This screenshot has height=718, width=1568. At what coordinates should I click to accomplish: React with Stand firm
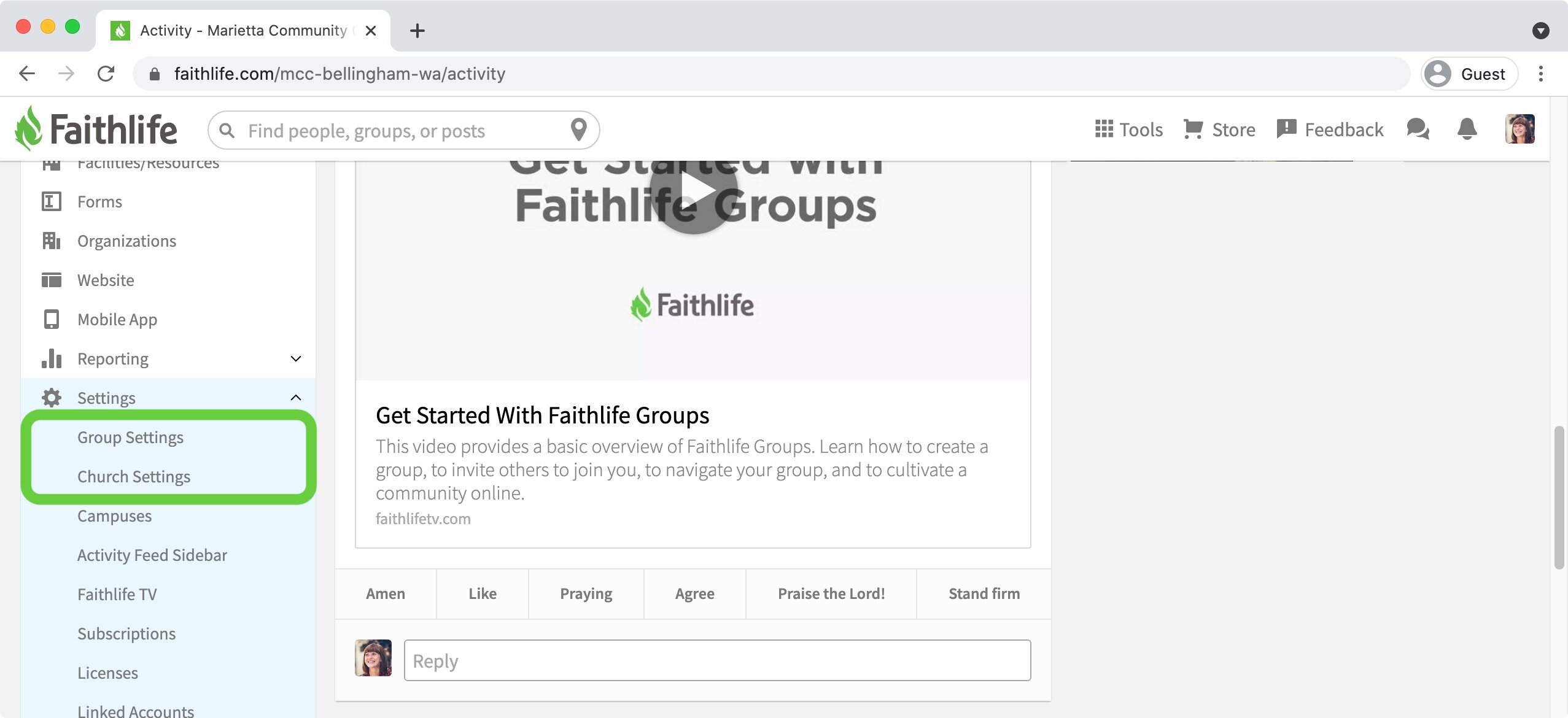[x=984, y=593]
